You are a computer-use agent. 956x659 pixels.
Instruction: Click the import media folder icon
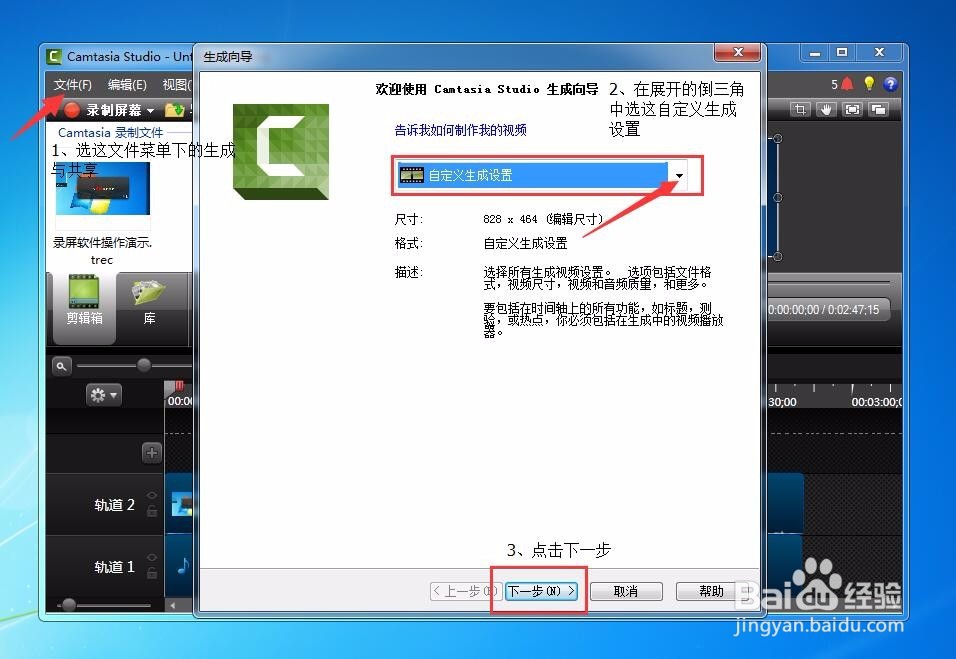(174, 110)
